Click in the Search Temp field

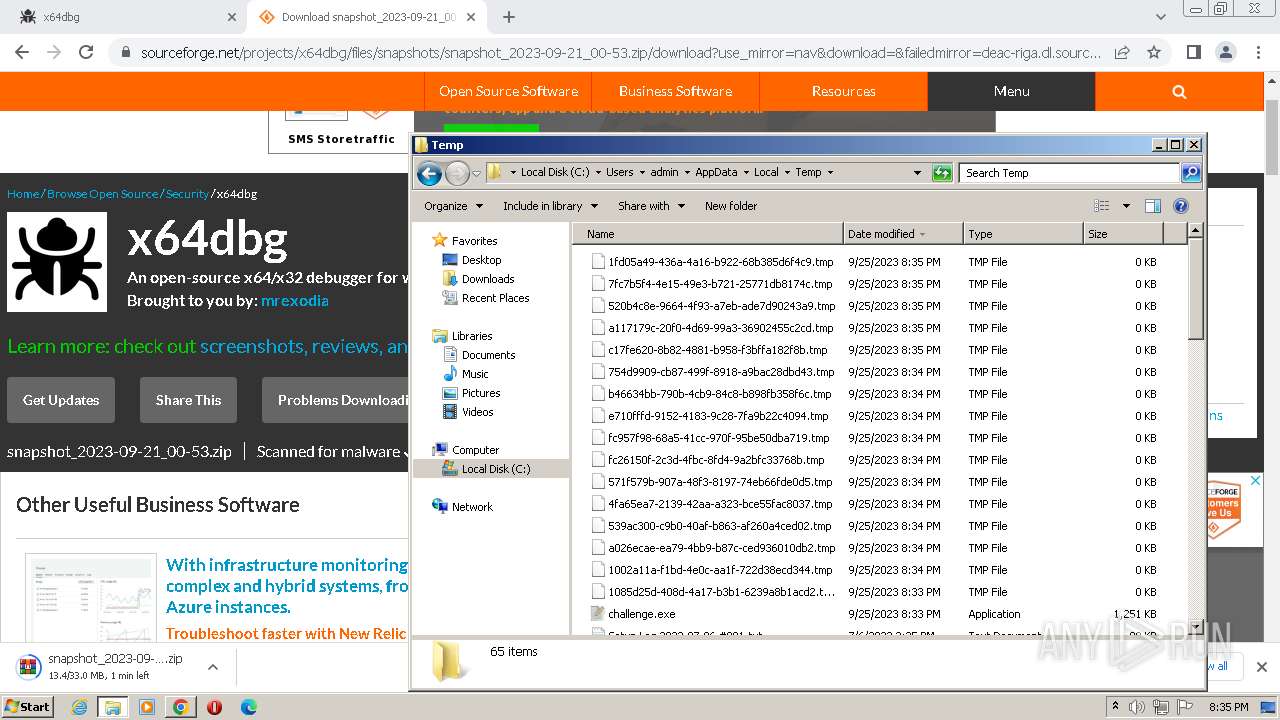click(x=1068, y=173)
